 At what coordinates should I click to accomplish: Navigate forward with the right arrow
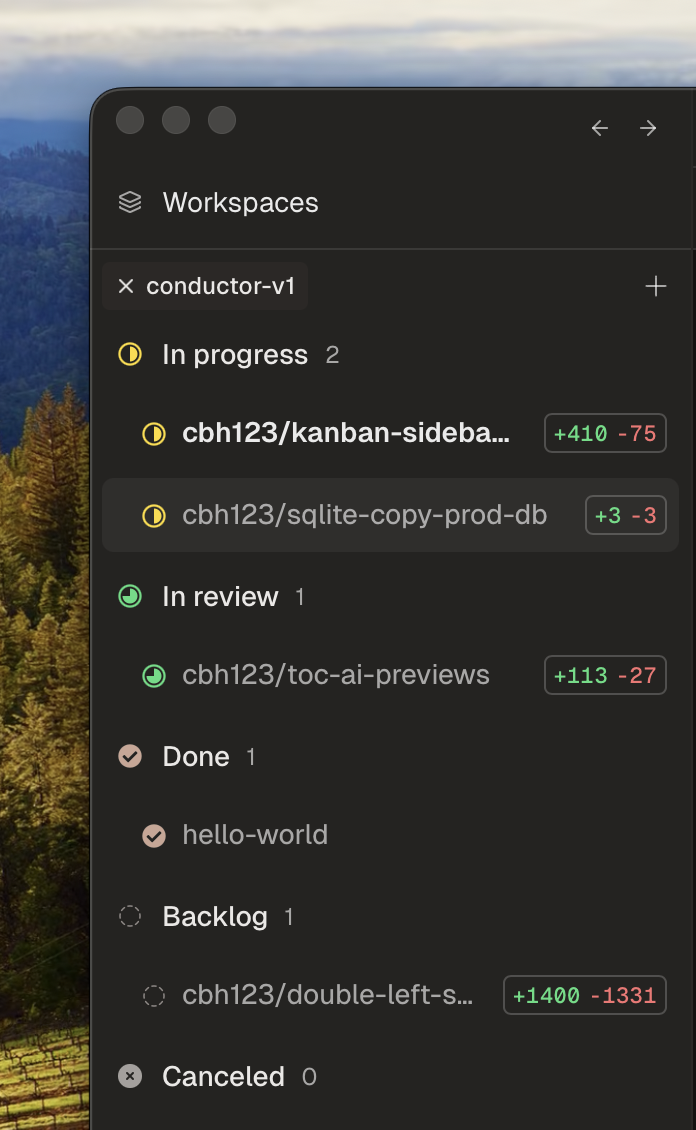click(x=649, y=128)
